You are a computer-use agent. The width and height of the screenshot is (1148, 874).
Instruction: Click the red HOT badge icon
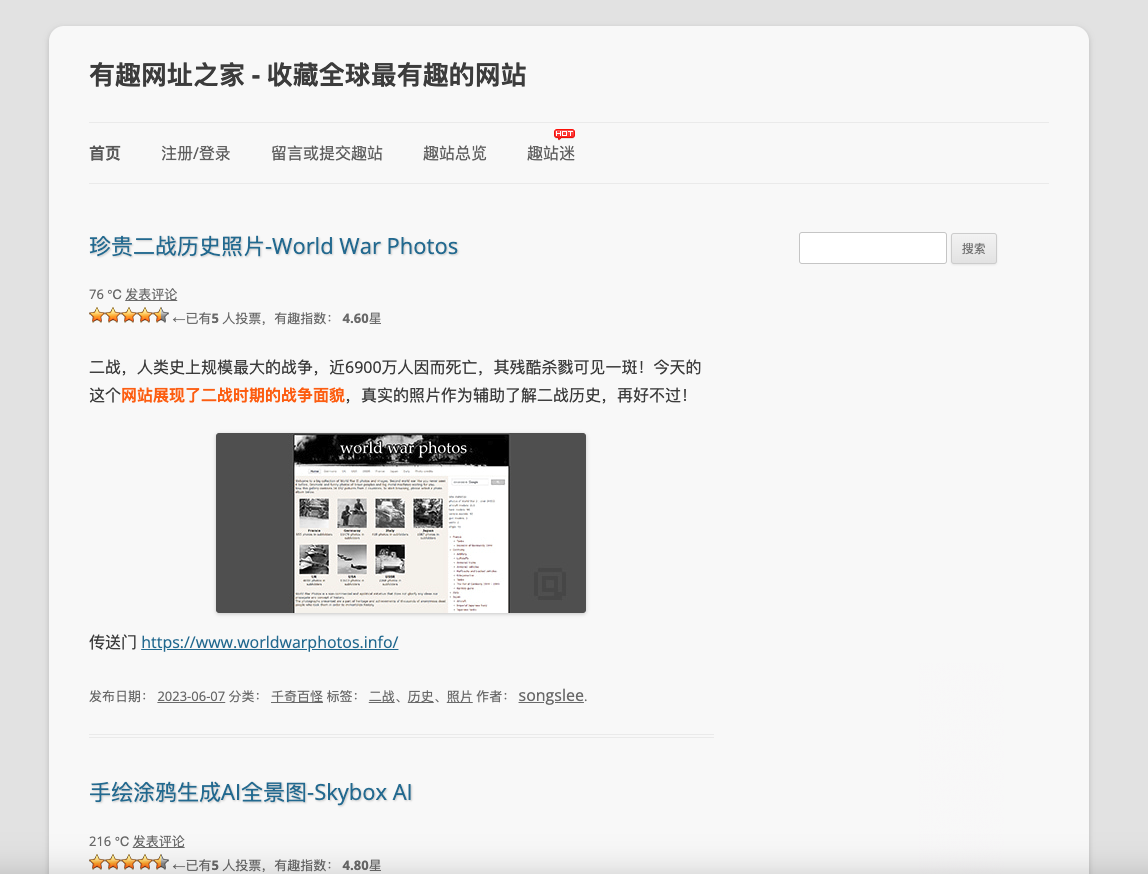[x=564, y=133]
